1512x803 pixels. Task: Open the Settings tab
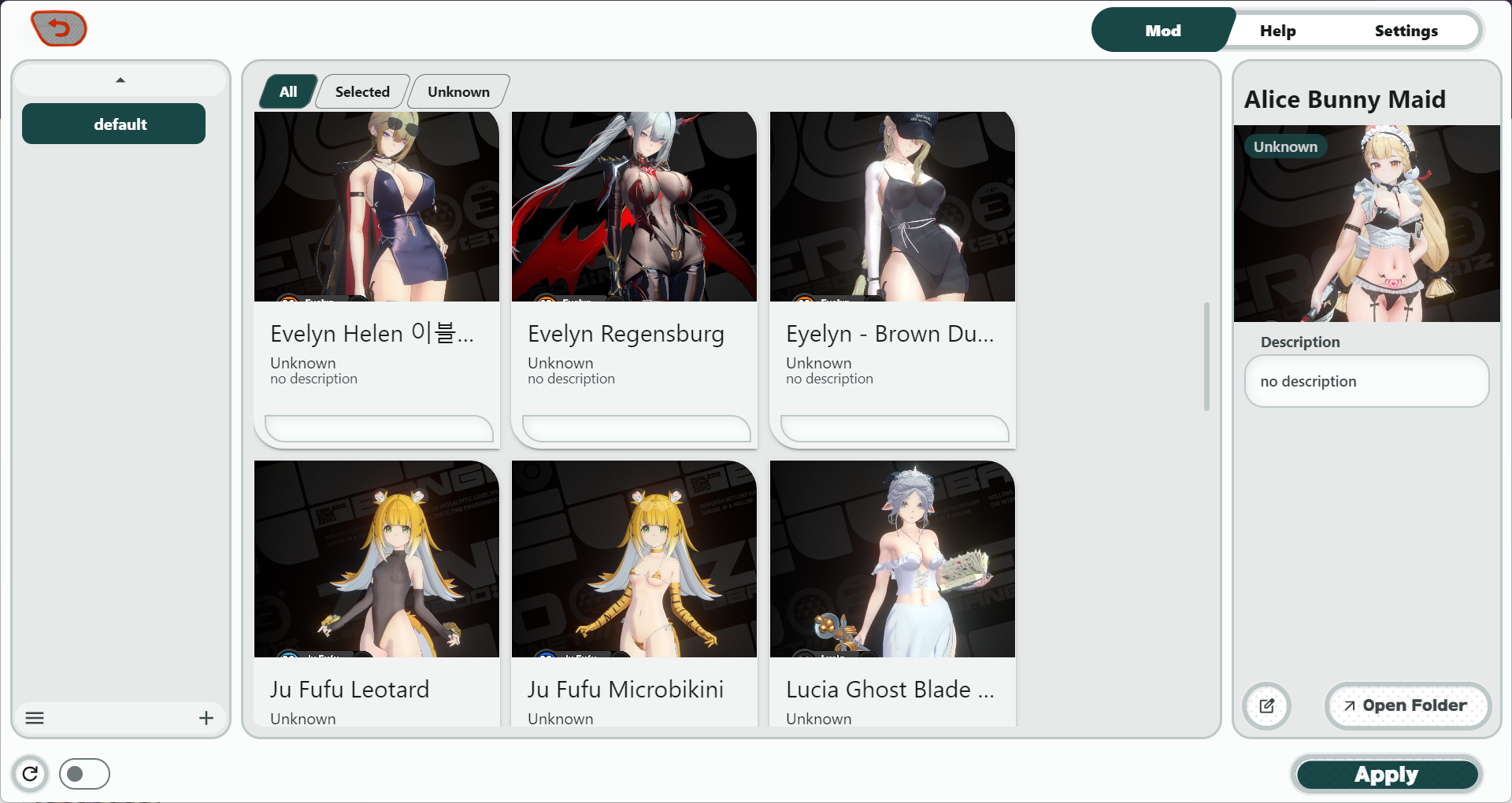pyautogui.click(x=1406, y=31)
